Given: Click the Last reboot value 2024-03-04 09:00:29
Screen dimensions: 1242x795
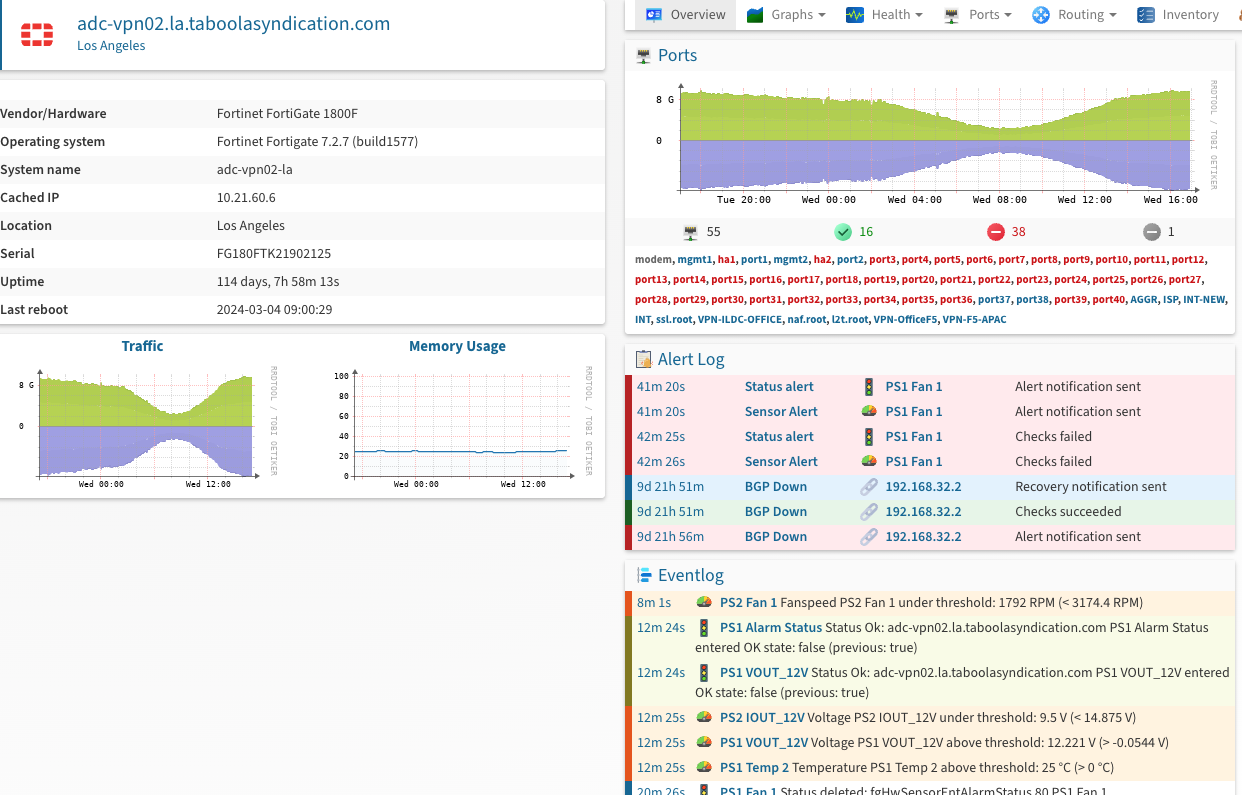Looking at the screenshot, I should tap(275, 310).
